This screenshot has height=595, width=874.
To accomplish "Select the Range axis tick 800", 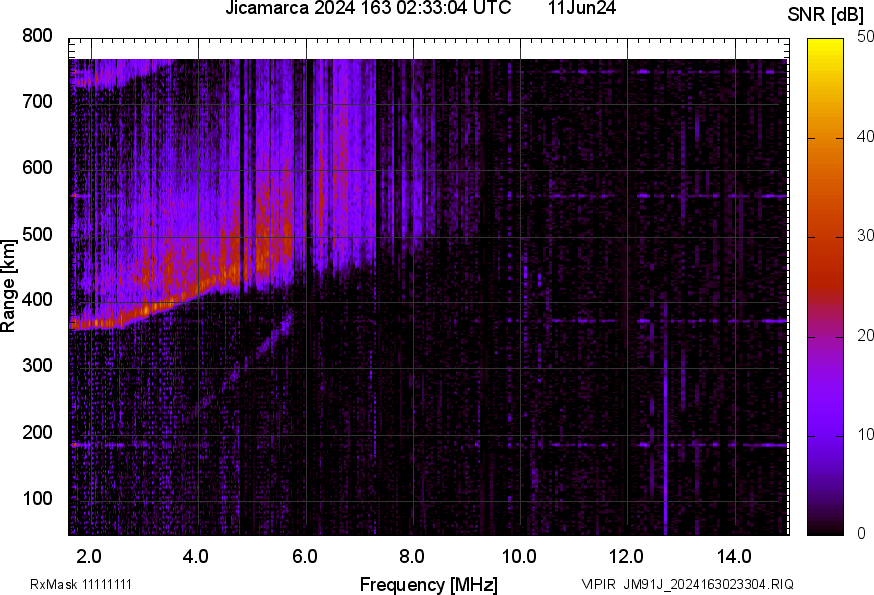I will [37, 36].
